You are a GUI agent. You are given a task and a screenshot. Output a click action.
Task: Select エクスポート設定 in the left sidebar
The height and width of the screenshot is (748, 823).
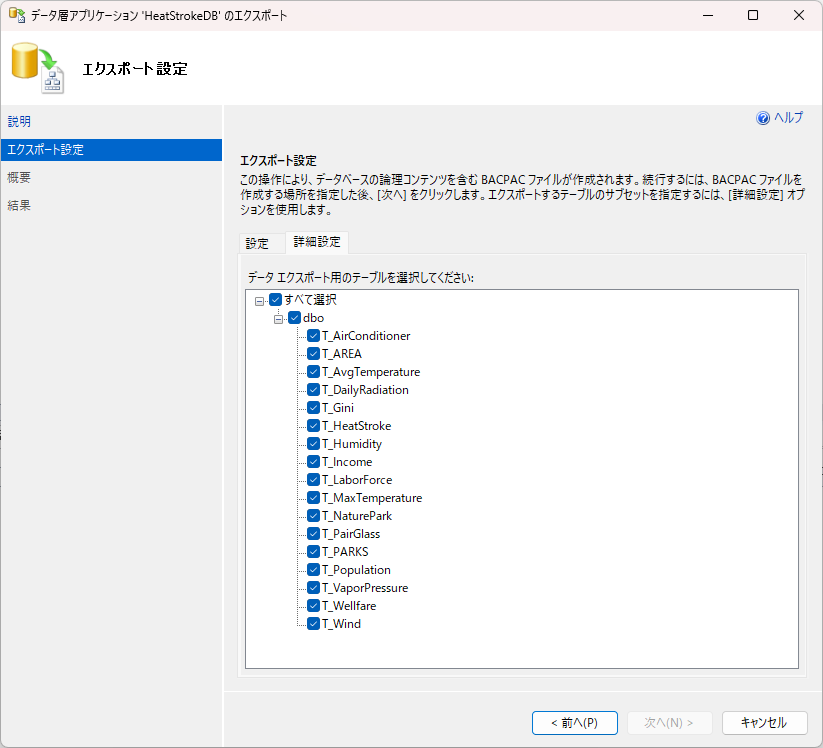(45, 150)
